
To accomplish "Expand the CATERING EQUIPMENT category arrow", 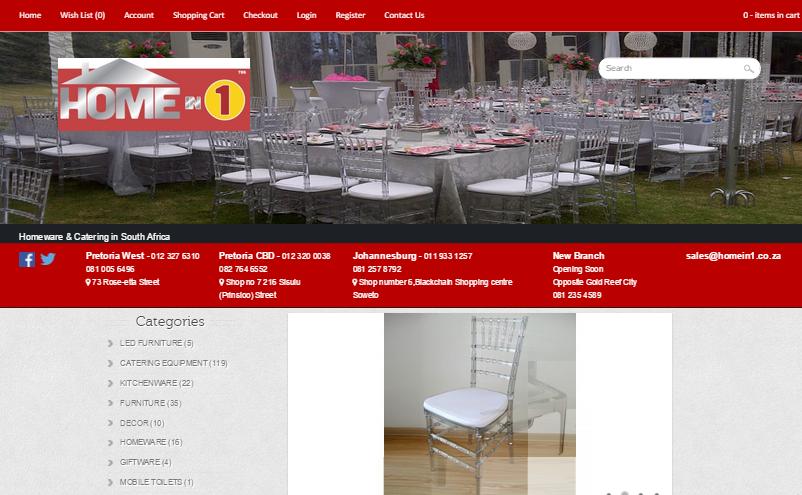I will click(x=110, y=363).
